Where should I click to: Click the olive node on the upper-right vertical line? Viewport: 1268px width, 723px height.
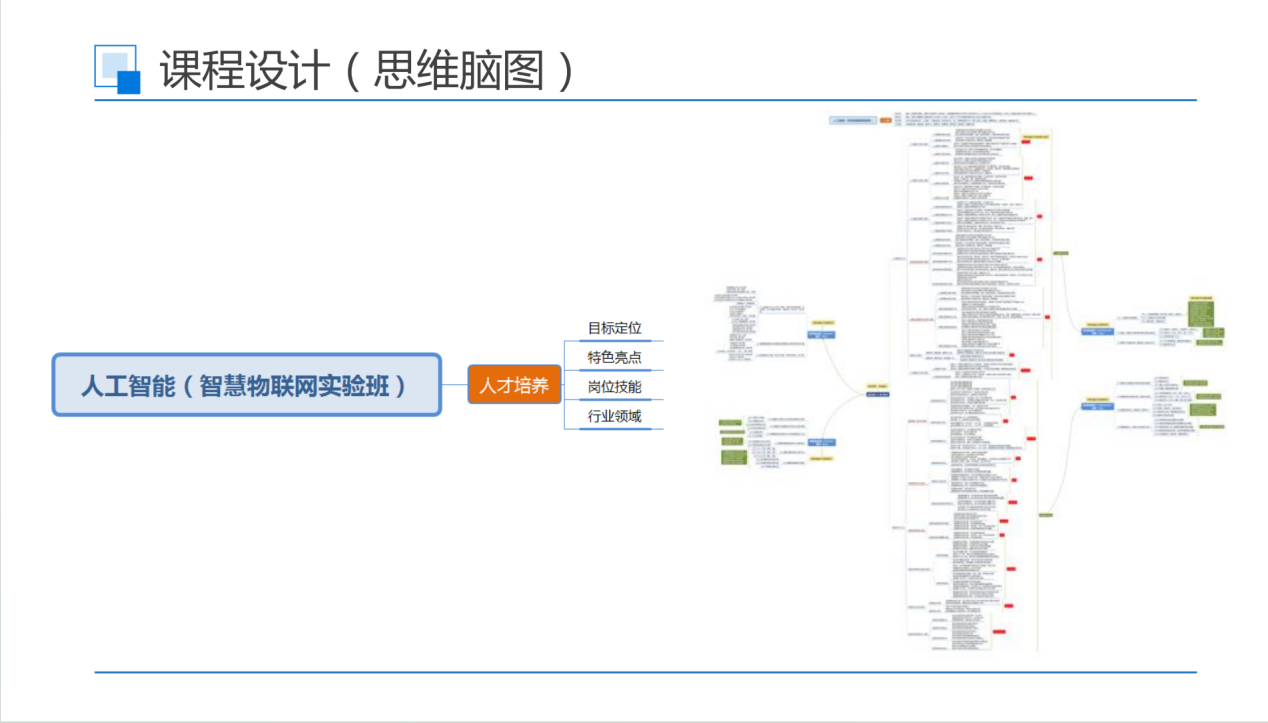(x=1061, y=254)
